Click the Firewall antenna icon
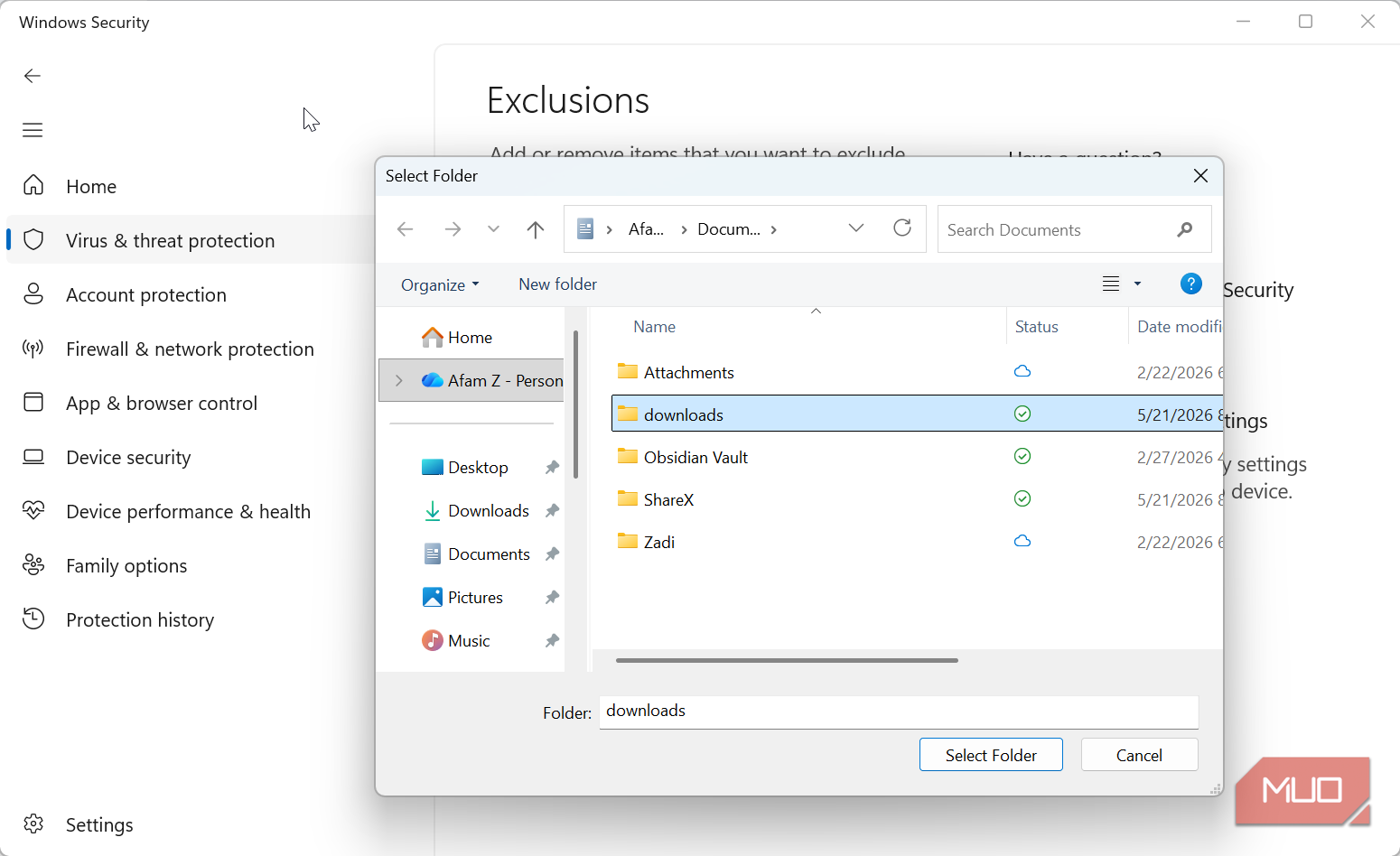This screenshot has width=1400, height=856. click(33, 348)
